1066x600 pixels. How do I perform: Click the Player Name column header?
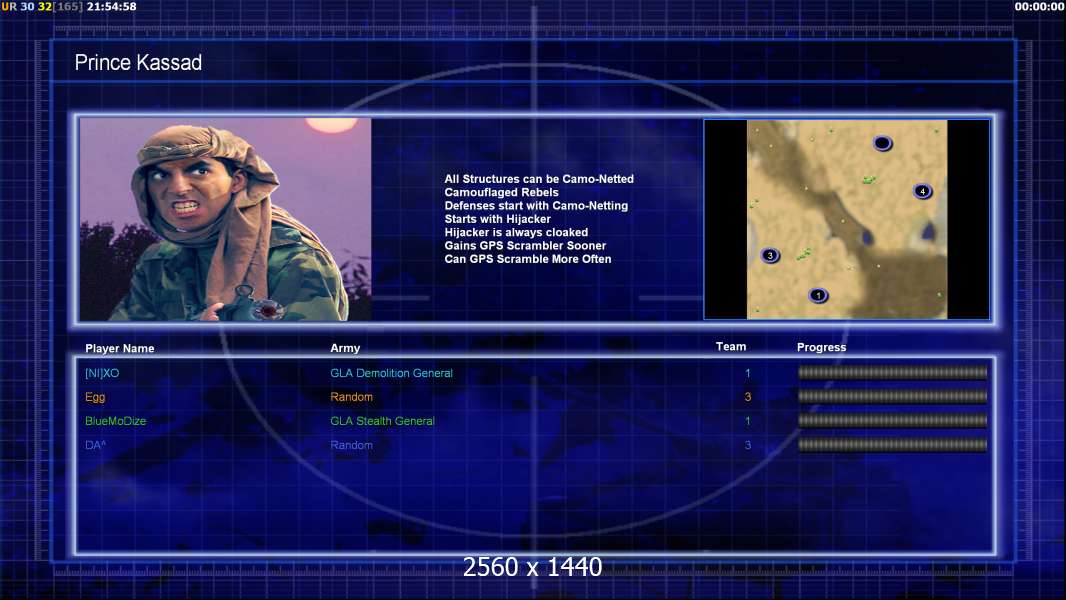coord(120,349)
